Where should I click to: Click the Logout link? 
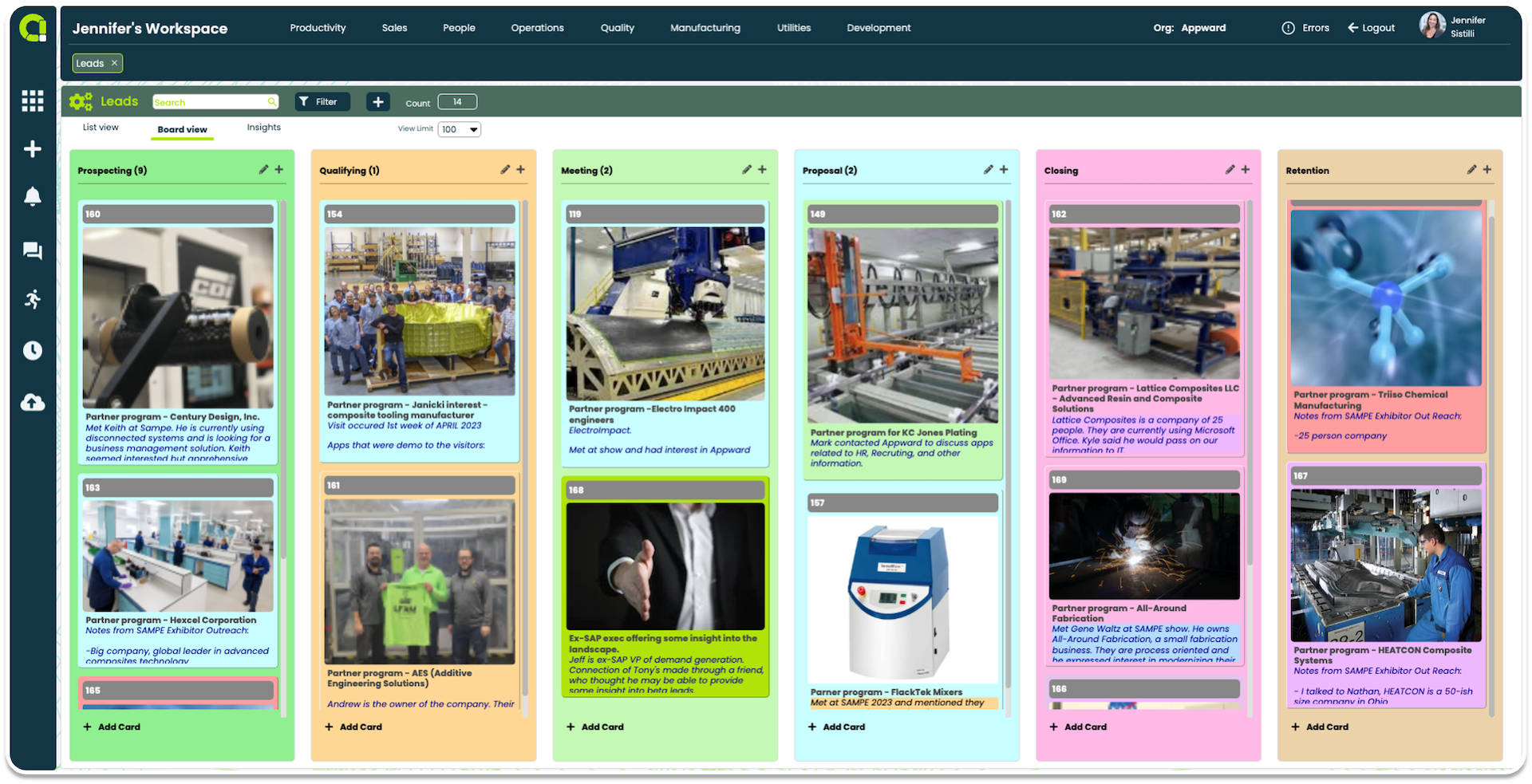tap(1372, 28)
